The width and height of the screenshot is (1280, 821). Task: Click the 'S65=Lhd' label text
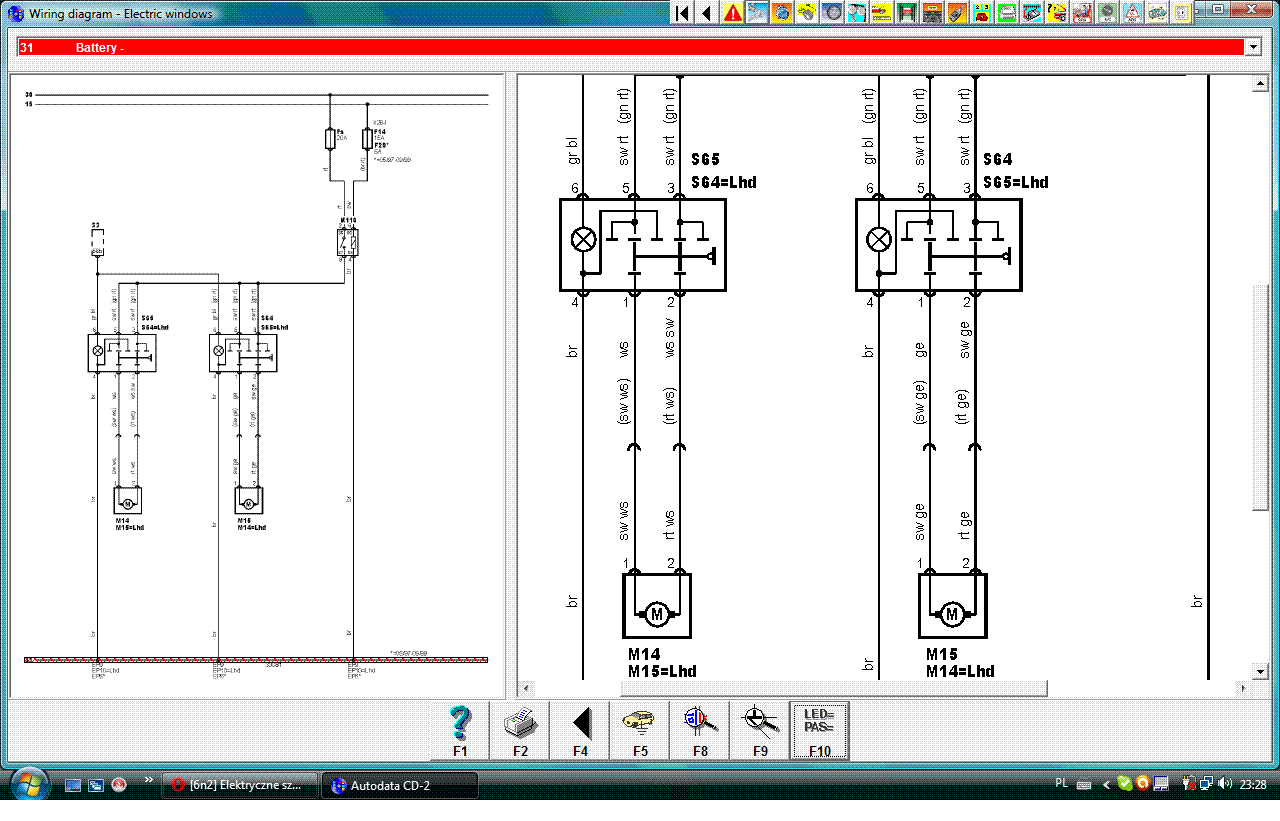coord(1016,182)
